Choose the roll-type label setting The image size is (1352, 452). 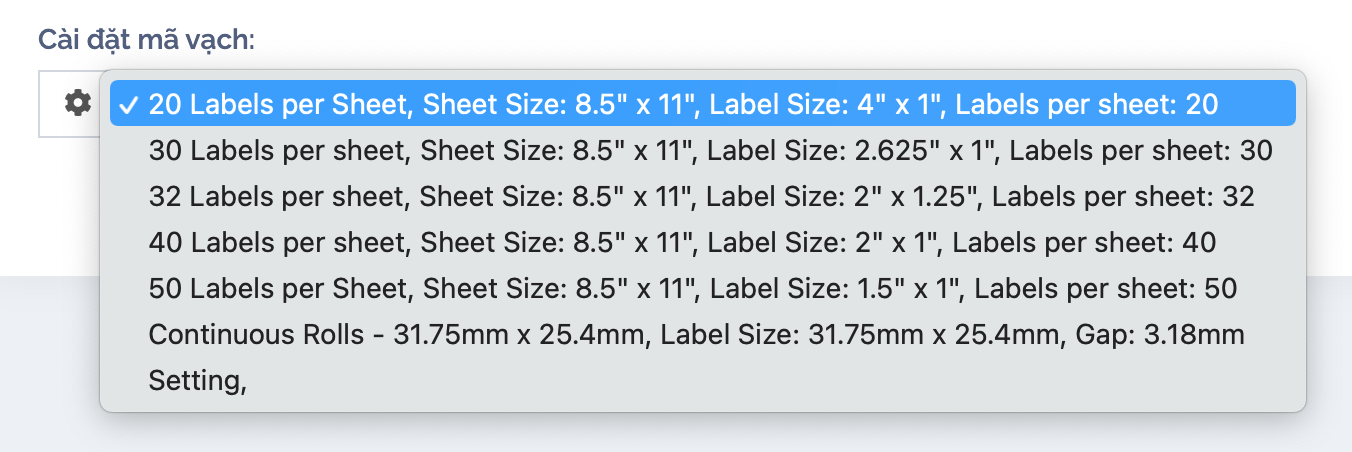pyautogui.click(x=696, y=335)
